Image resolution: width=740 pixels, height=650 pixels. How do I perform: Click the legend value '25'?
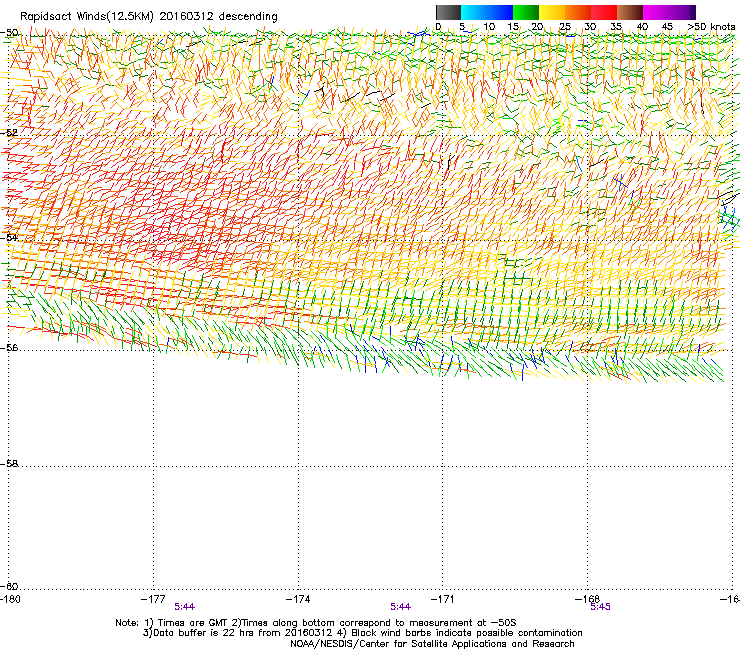point(565,27)
